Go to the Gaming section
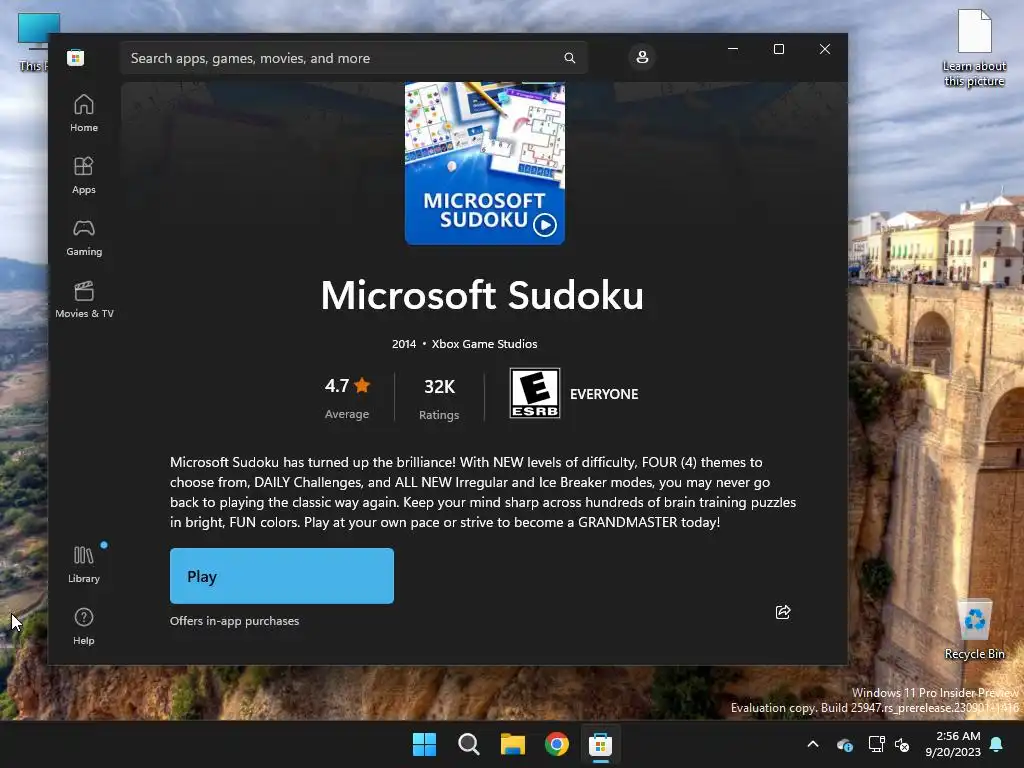 tap(84, 238)
